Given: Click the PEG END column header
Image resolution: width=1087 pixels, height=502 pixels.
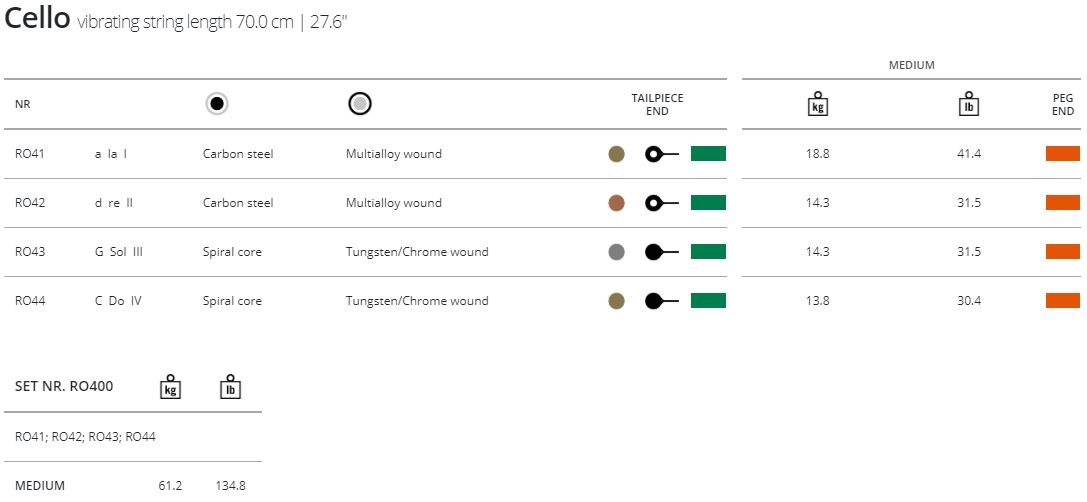Looking at the screenshot, I should click(x=1062, y=104).
